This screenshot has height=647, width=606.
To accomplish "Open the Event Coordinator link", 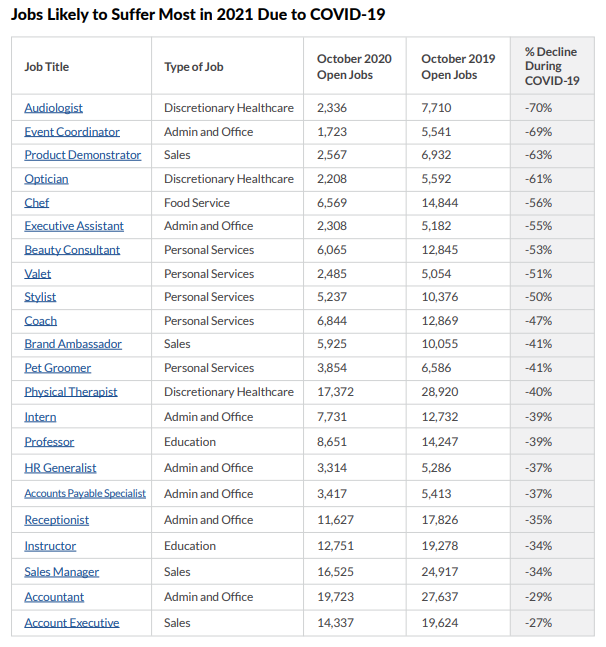I will [72, 132].
